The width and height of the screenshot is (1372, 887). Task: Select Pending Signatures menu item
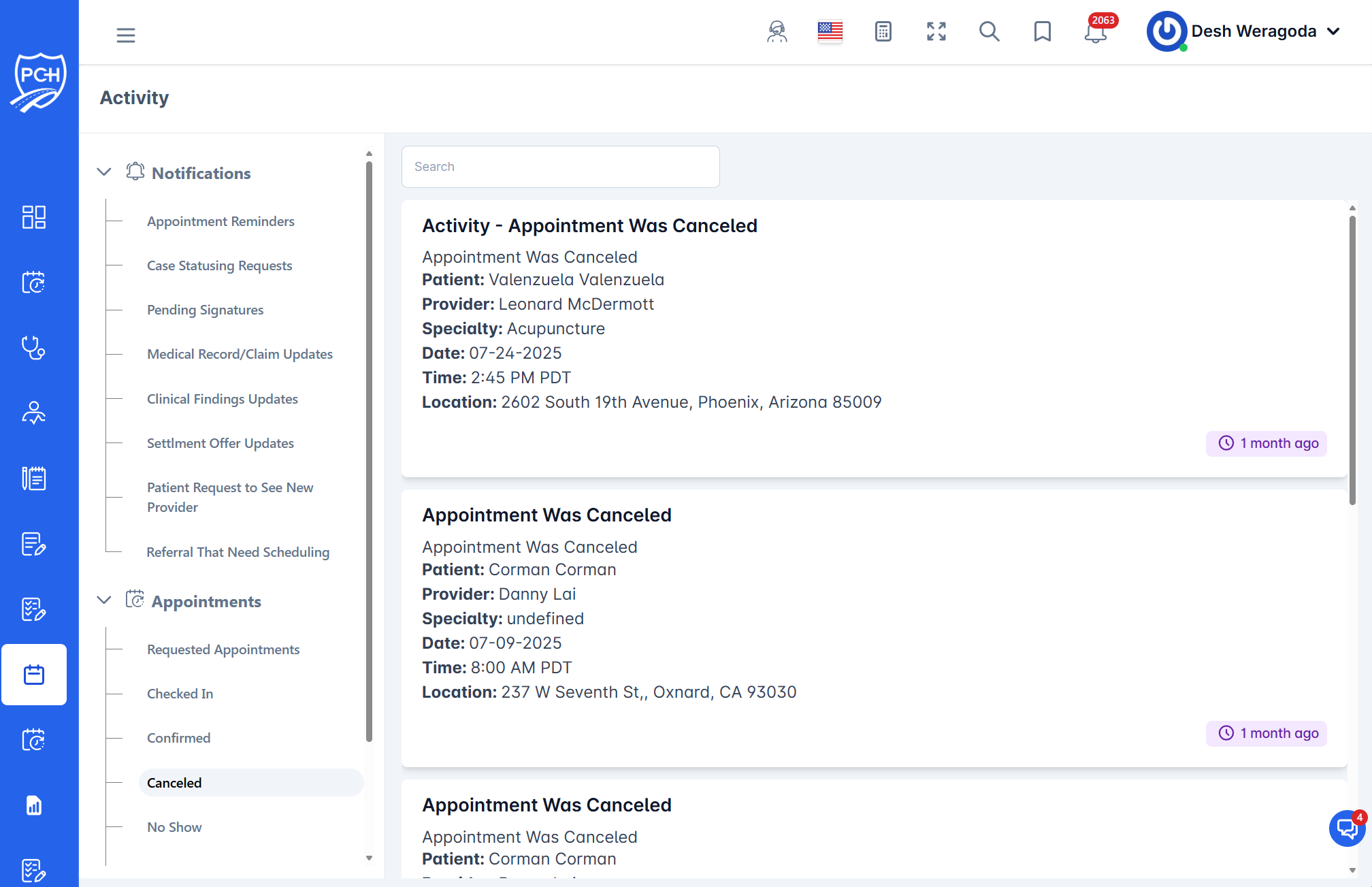[x=205, y=310]
